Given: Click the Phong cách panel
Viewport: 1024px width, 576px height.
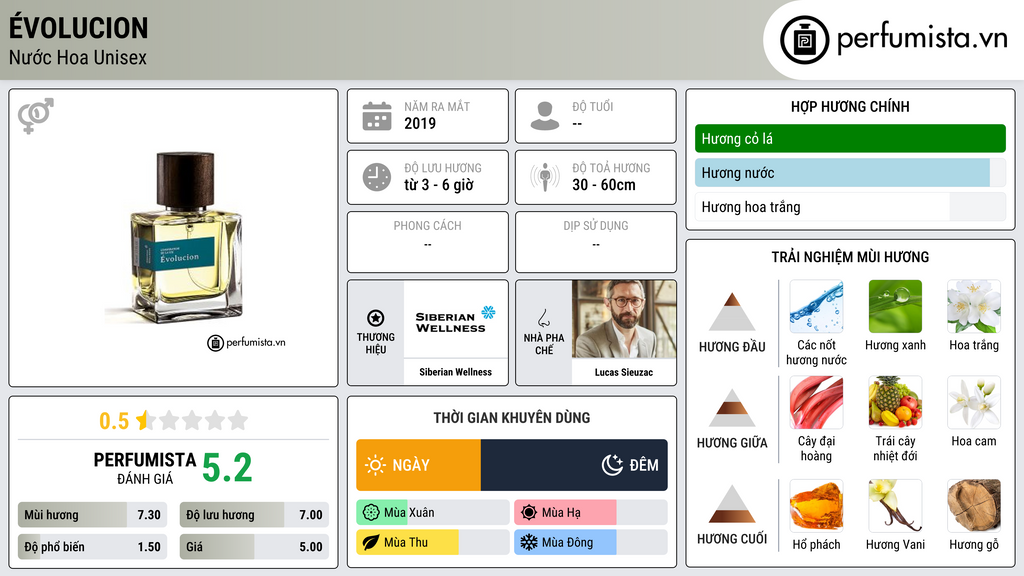Looking at the screenshot, I should tap(428, 242).
